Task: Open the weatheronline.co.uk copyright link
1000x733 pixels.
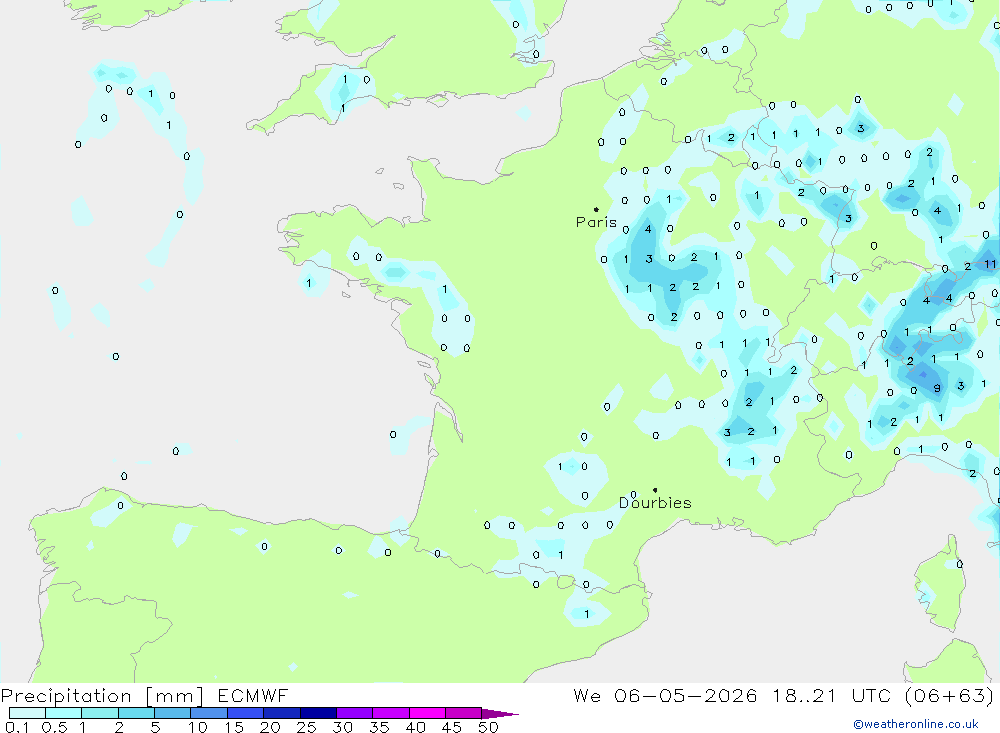Action: point(916,723)
